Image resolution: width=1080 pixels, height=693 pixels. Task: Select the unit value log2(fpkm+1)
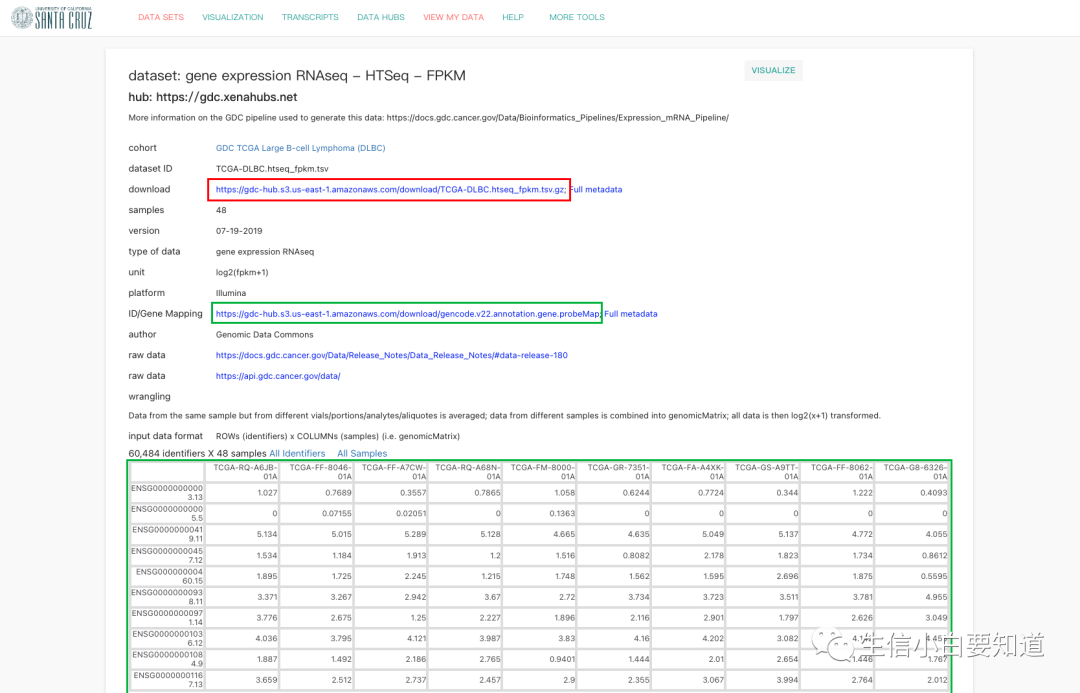(x=242, y=272)
